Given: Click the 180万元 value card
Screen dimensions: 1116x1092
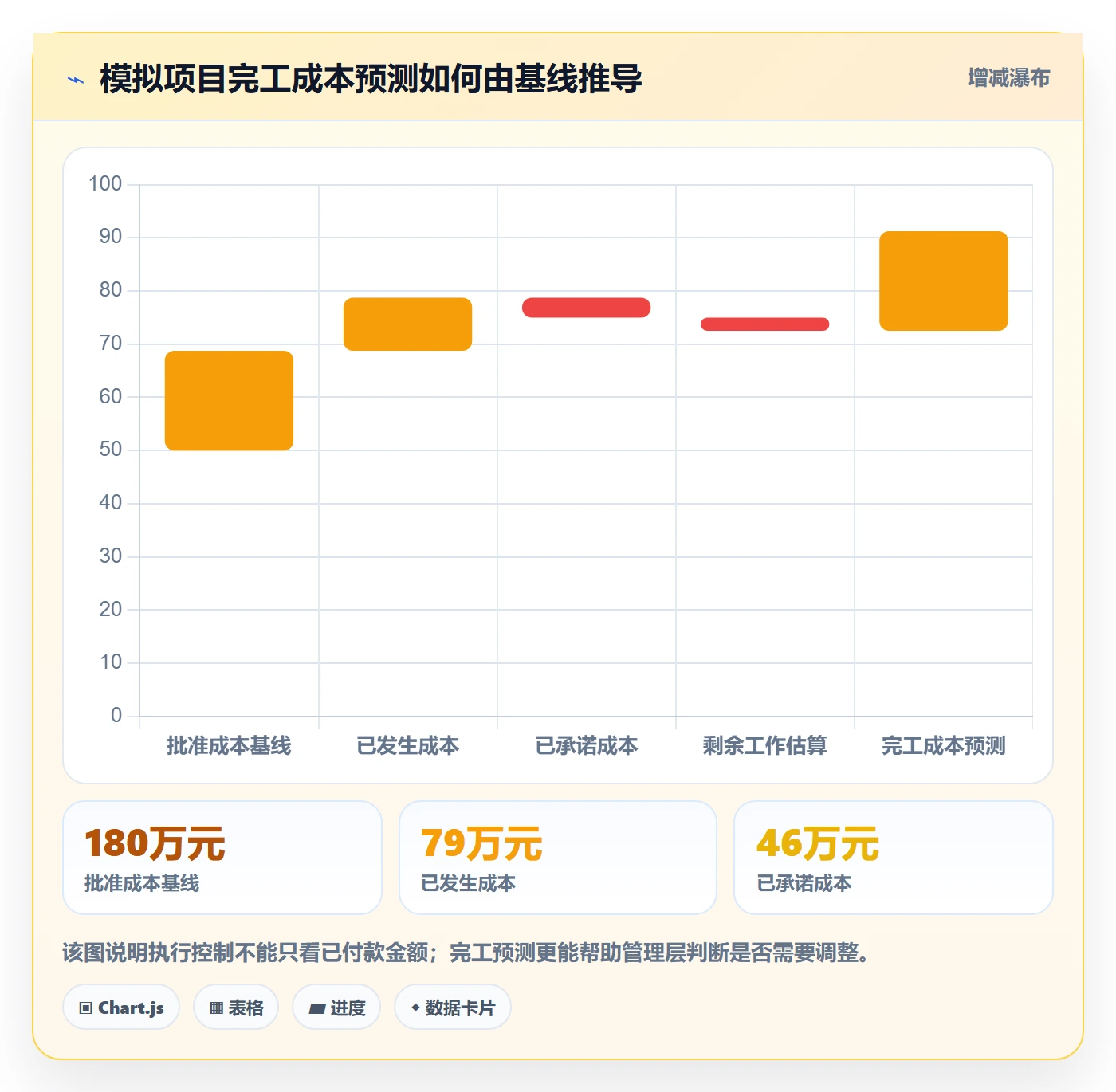Looking at the screenshot, I should click(222, 858).
